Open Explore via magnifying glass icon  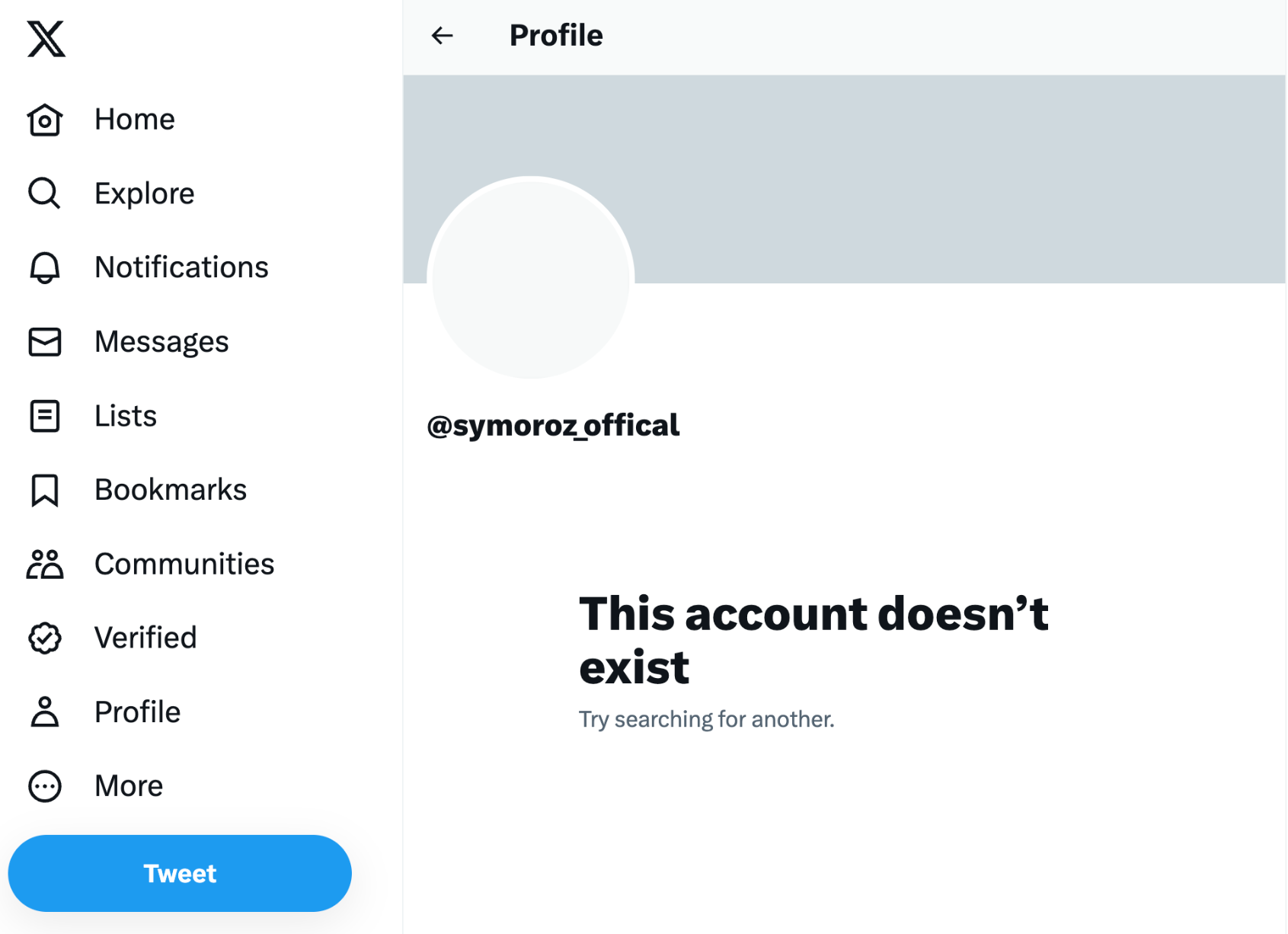44,194
